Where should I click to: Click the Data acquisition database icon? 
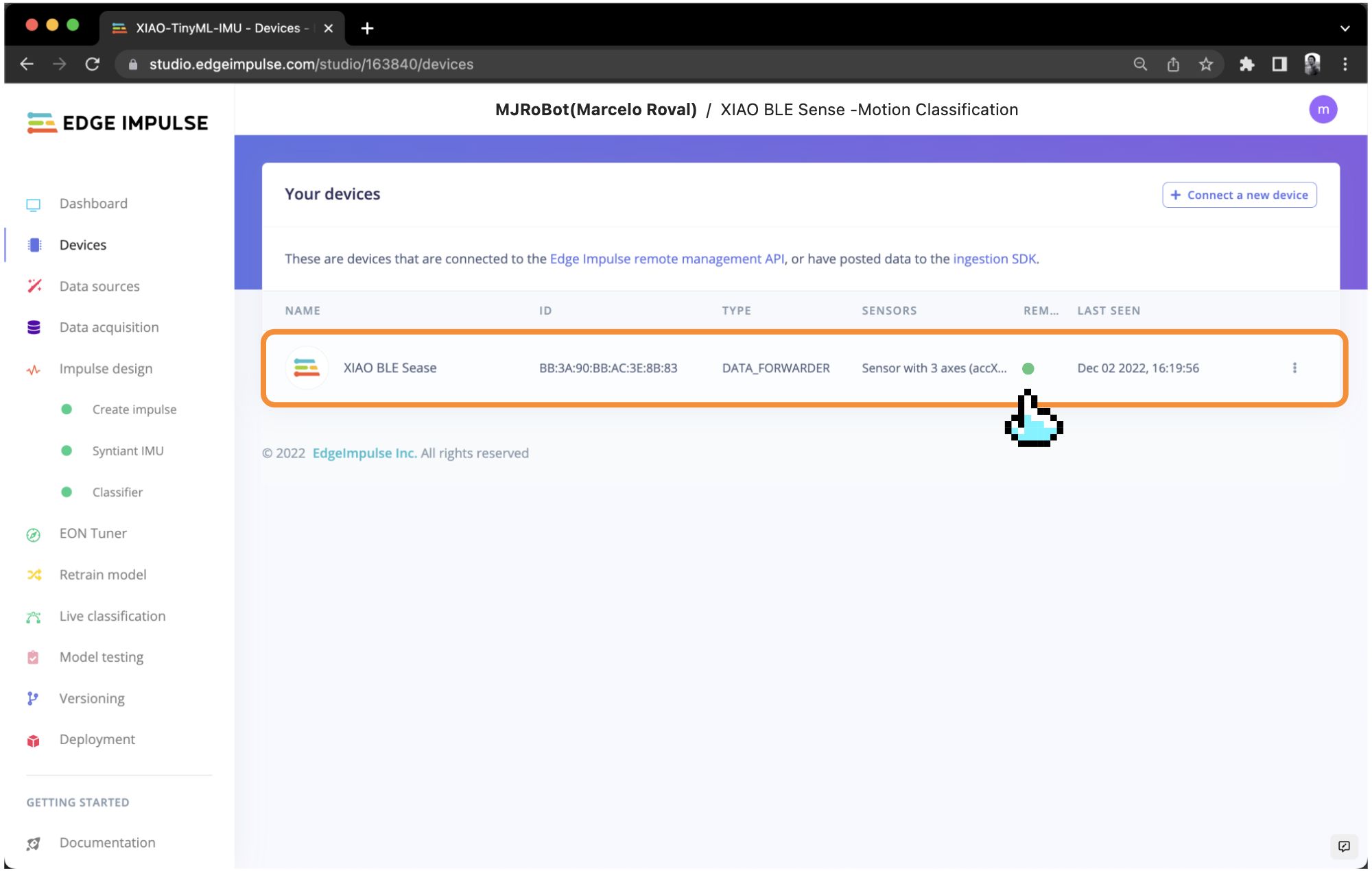pyautogui.click(x=34, y=327)
